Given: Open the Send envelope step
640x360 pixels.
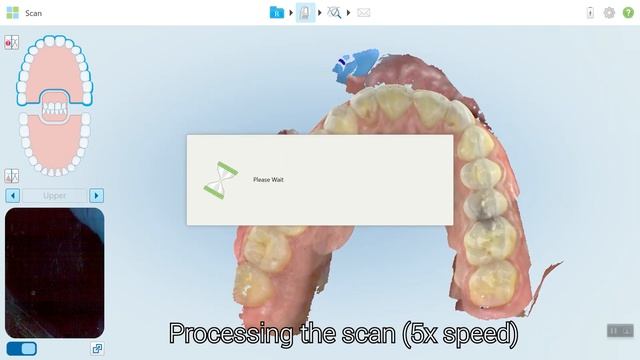Looking at the screenshot, I should 364,13.
